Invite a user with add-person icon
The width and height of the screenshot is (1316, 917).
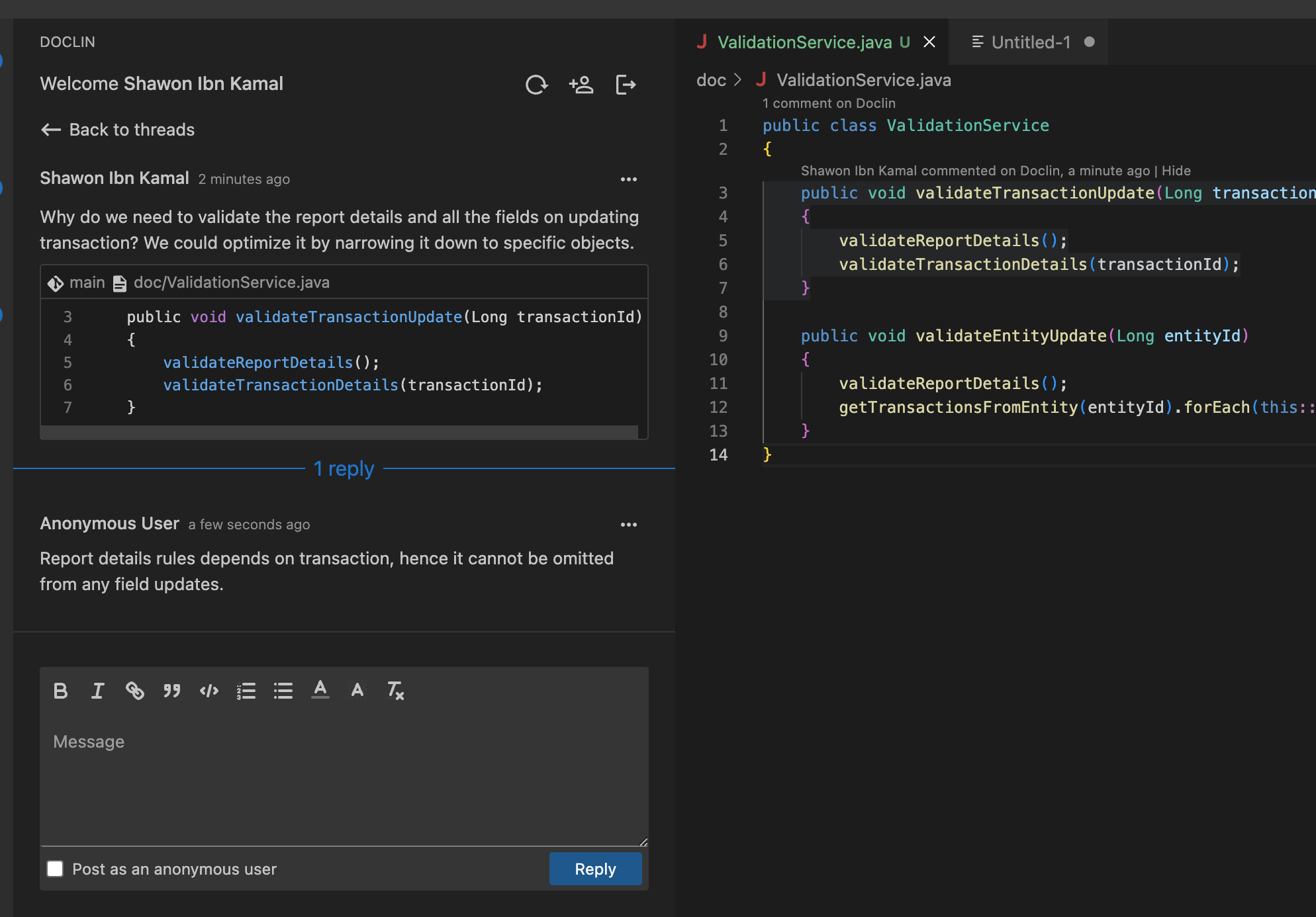click(x=581, y=85)
